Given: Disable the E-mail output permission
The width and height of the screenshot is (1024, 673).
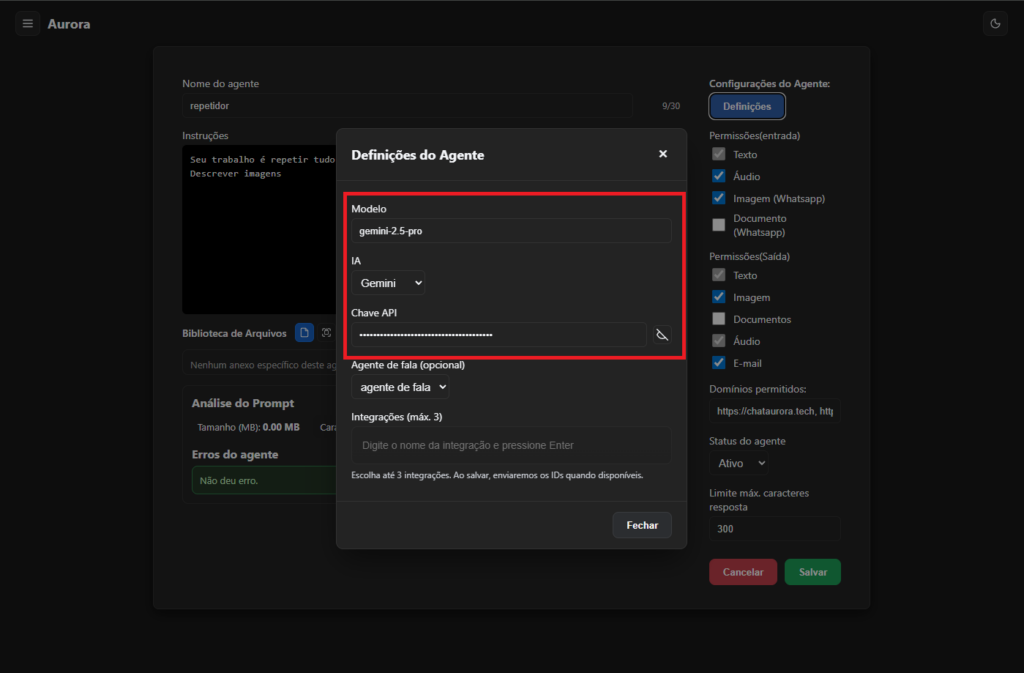Looking at the screenshot, I should (718, 363).
